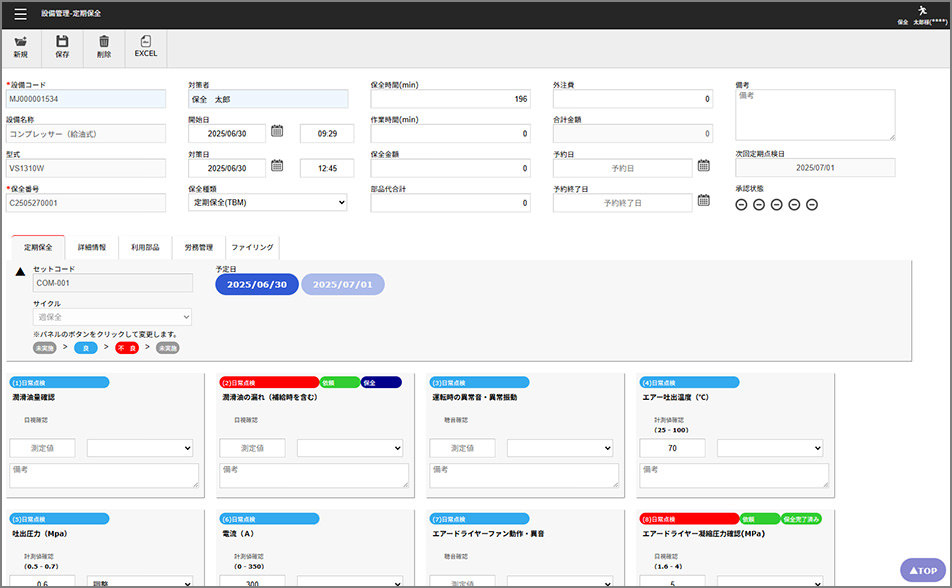
Task: Collapse the セットコード panel with the triangle
Action: (x=20, y=272)
